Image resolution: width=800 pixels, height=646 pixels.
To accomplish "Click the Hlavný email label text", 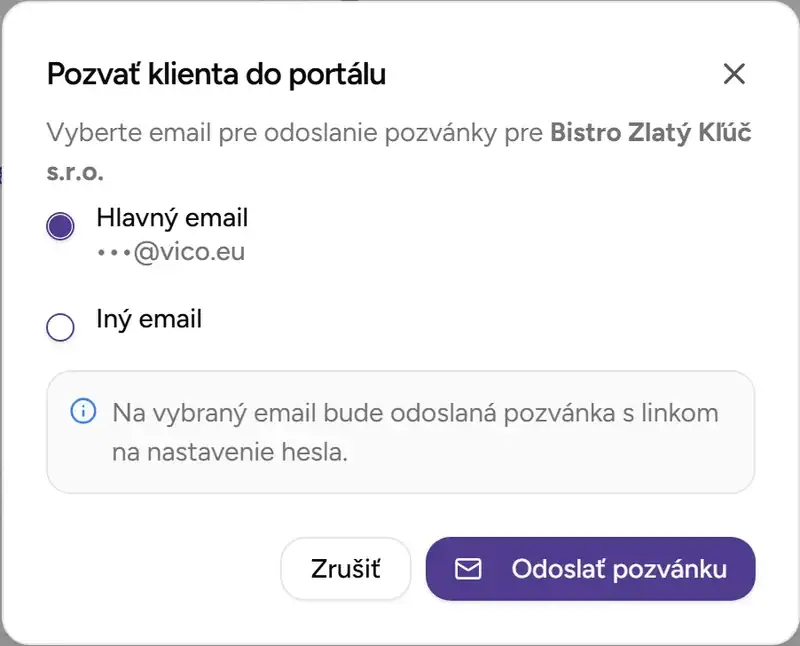I will (x=172, y=218).
